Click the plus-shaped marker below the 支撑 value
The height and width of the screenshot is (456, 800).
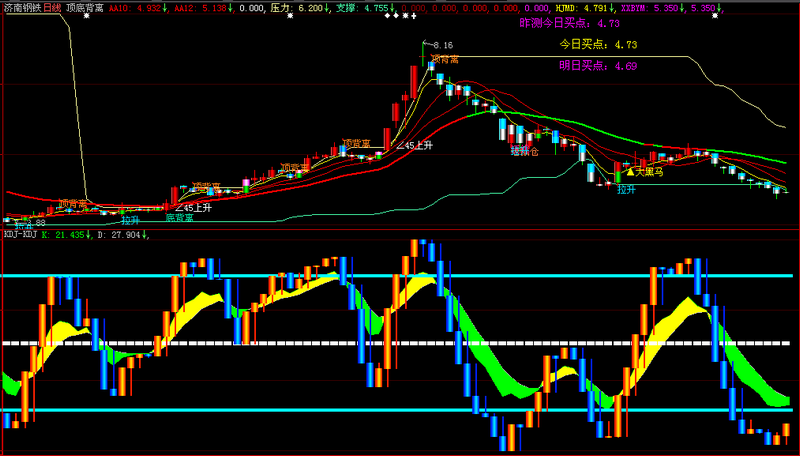[414, 16]
